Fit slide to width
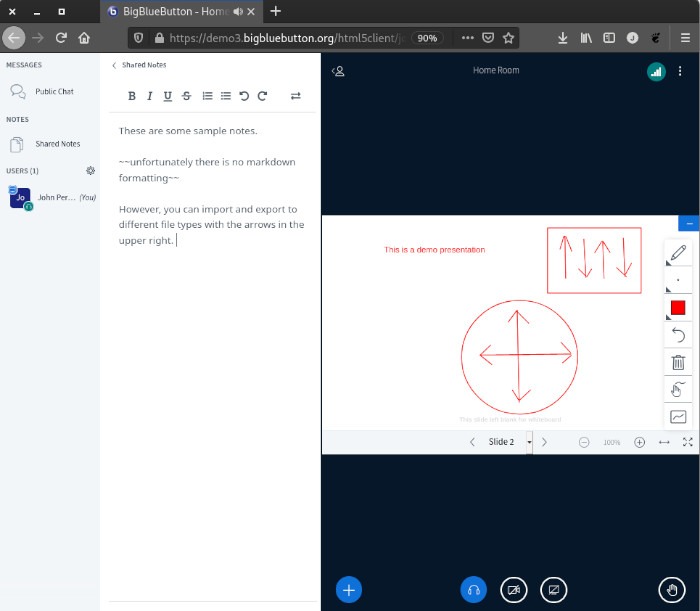The height and width of the screenshot is (611, 700). 664,442
